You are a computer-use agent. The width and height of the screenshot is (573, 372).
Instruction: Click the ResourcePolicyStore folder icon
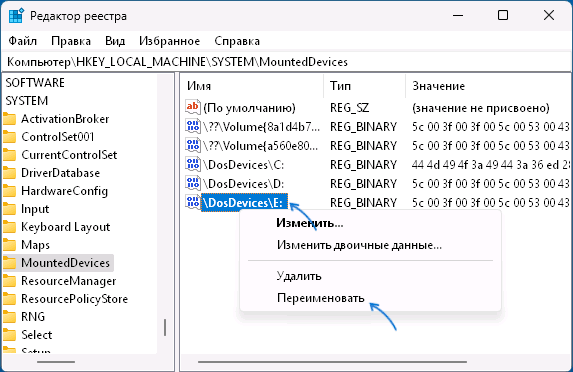pyautogui.click(x=10, y=299)
